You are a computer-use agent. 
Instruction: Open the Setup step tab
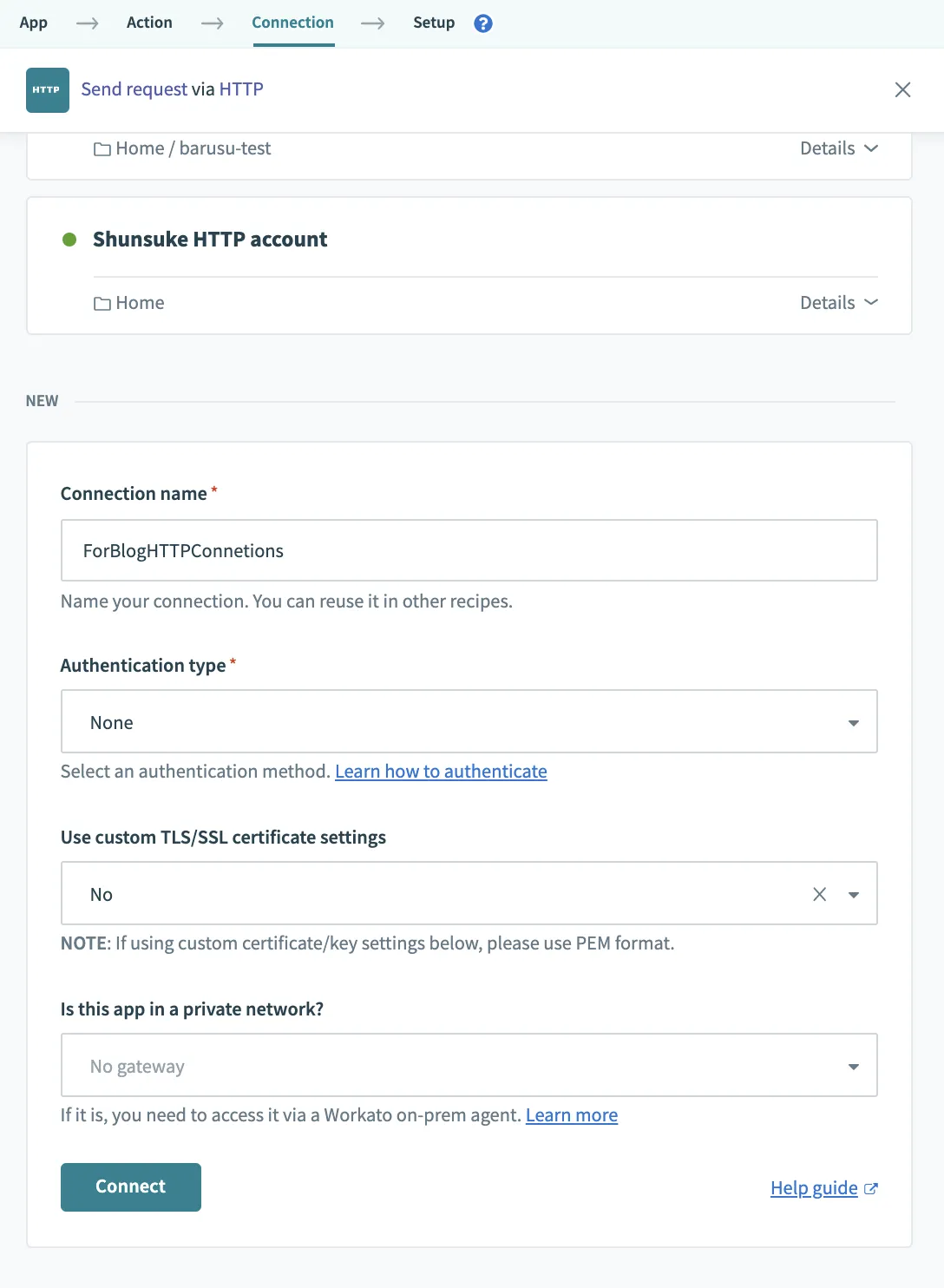click(434, 23)
